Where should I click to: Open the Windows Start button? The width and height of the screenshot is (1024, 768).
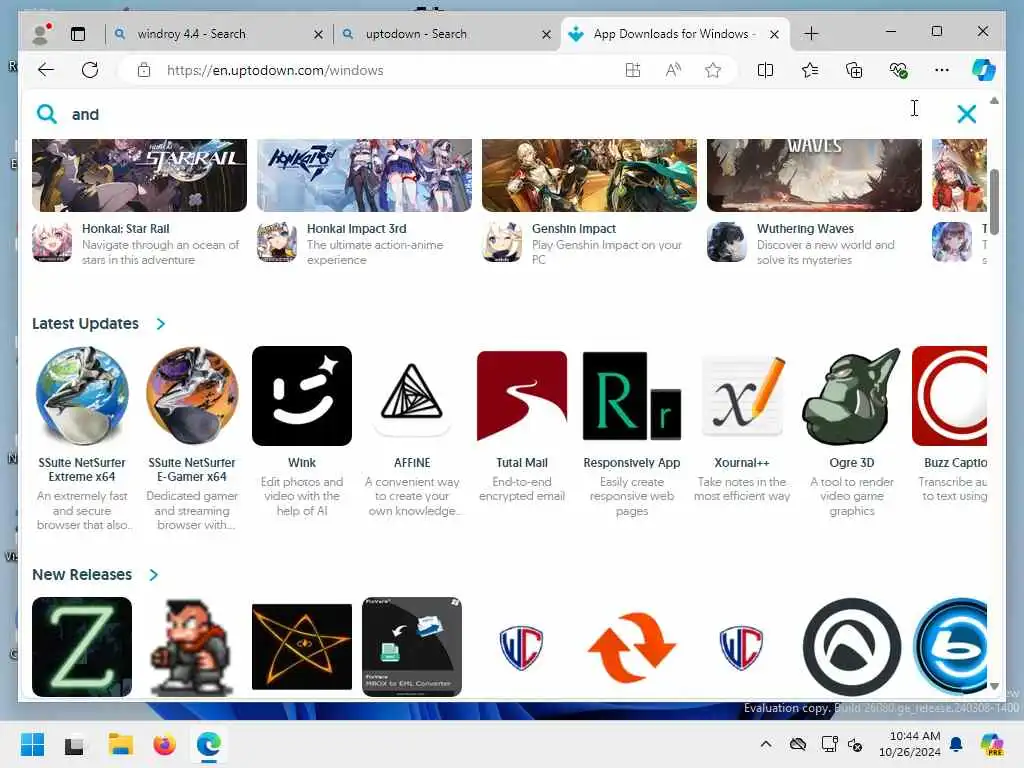[x=32, y=744]
